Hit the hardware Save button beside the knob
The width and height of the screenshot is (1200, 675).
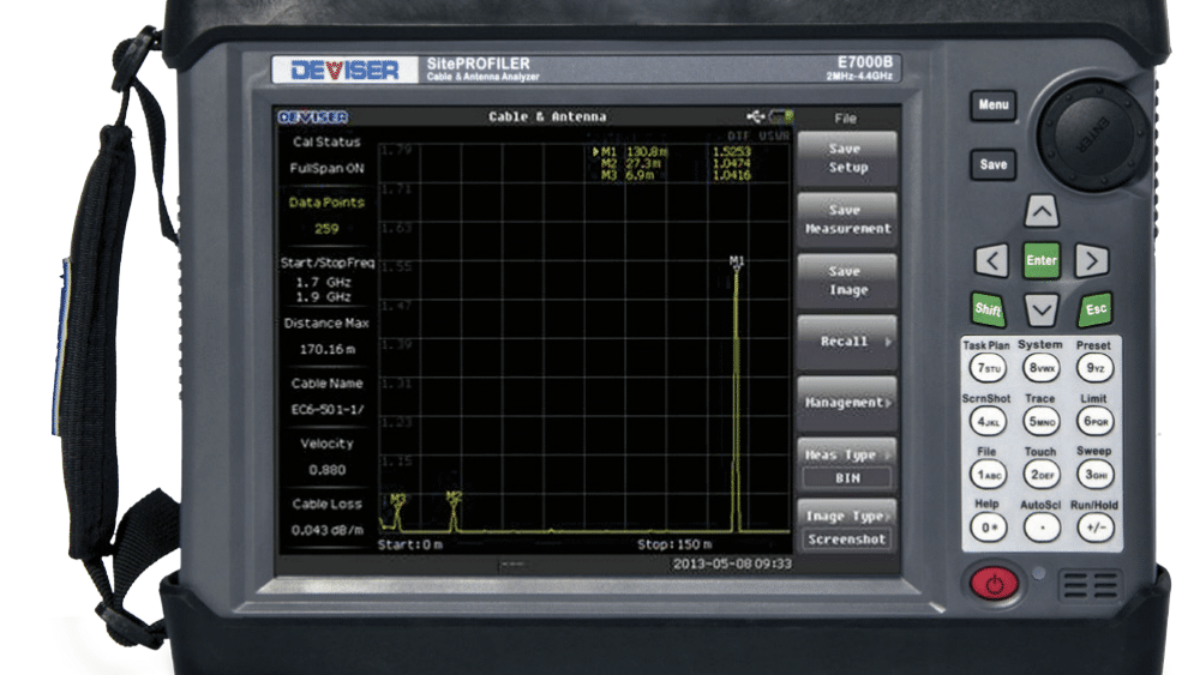coord(993,164)
